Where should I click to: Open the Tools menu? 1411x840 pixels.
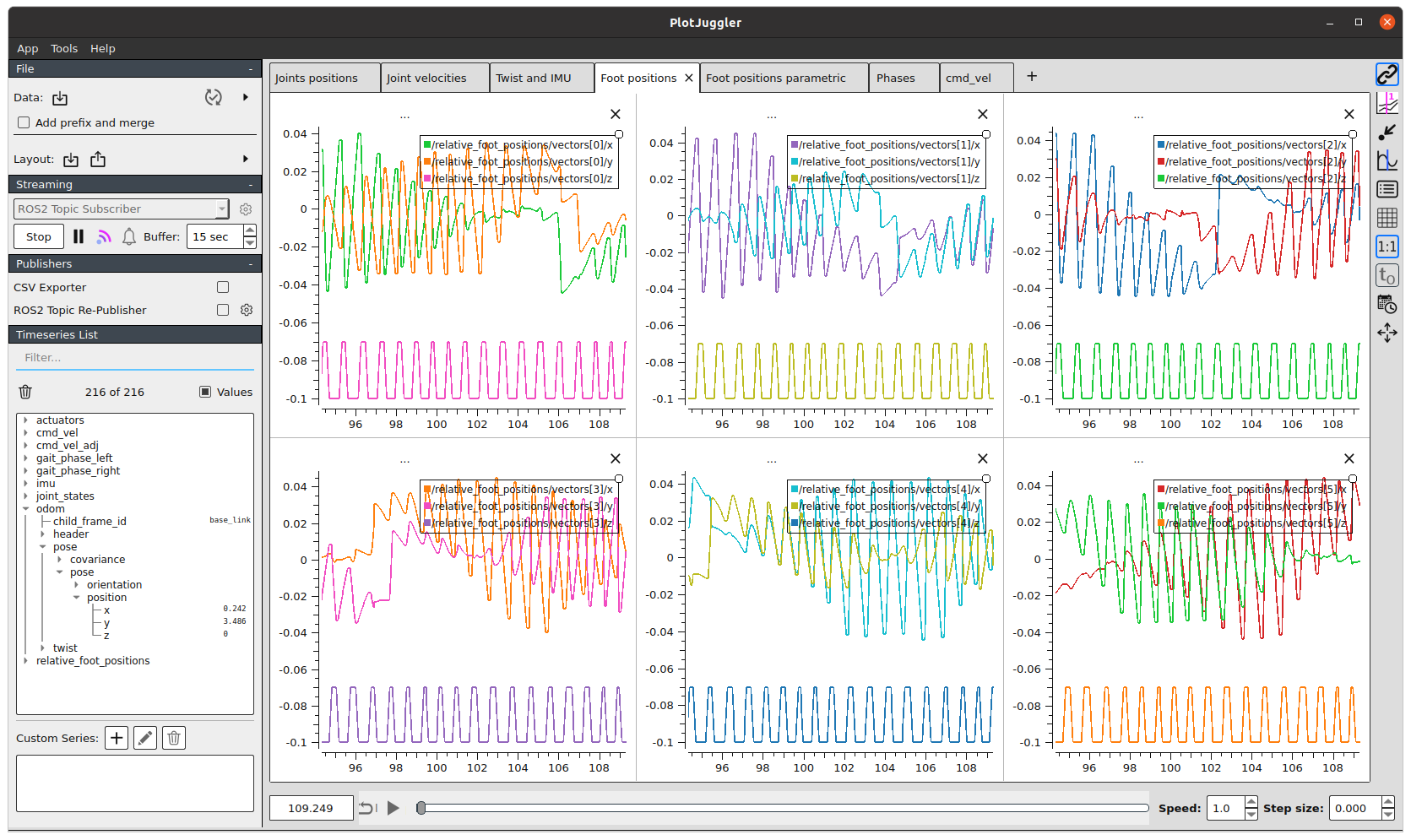[x=64, y=48]
